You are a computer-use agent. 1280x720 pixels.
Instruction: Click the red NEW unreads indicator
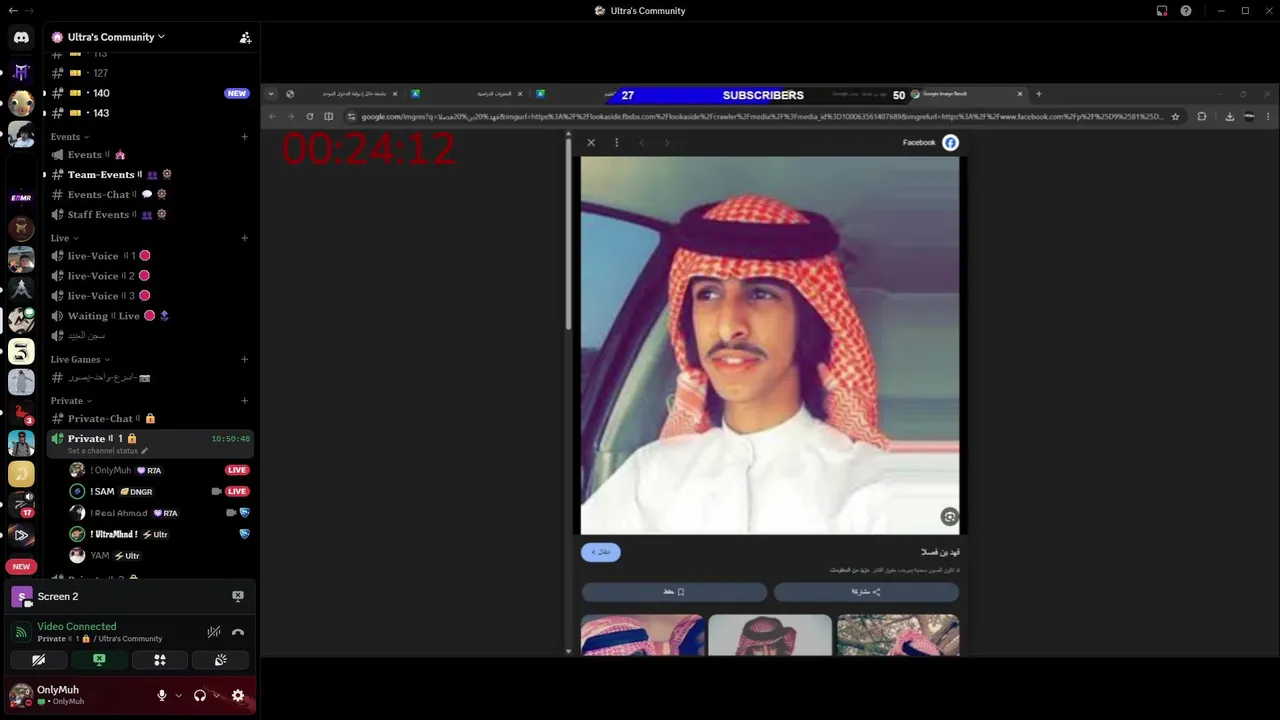pyautogui.click(x=21, y=567)
